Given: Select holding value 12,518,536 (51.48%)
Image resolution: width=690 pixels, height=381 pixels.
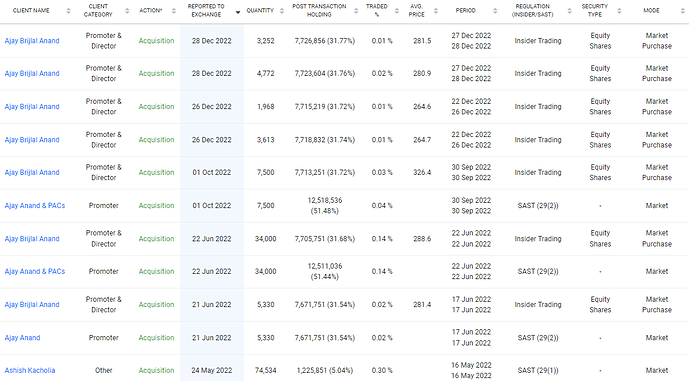Looking at the screenshot, I should (325, 205).
